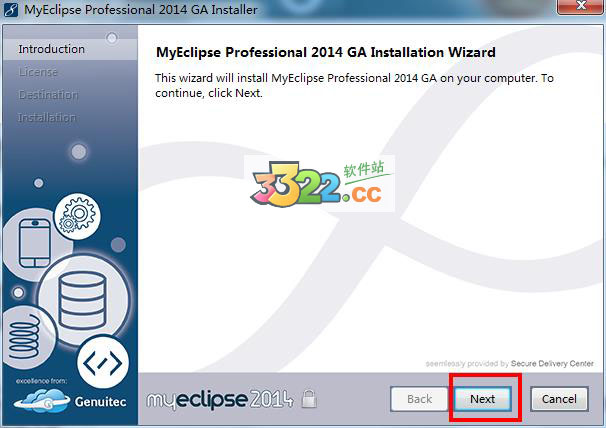Click the code brackets icon
Viewport: 606px width, 428px height.
click(x=103, y=363)
